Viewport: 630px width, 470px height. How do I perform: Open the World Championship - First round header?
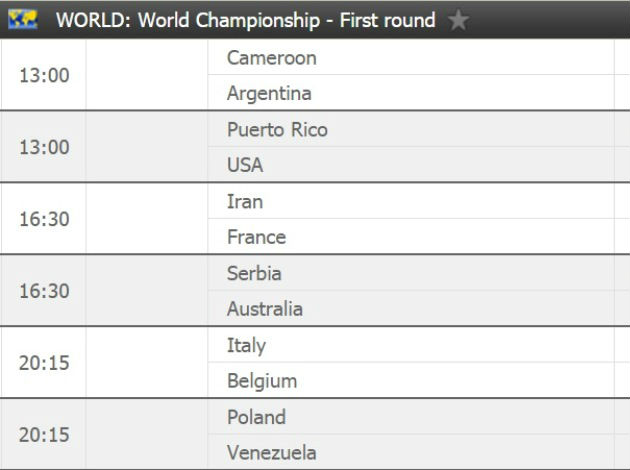pyautogui.click(x=245, y=20)
